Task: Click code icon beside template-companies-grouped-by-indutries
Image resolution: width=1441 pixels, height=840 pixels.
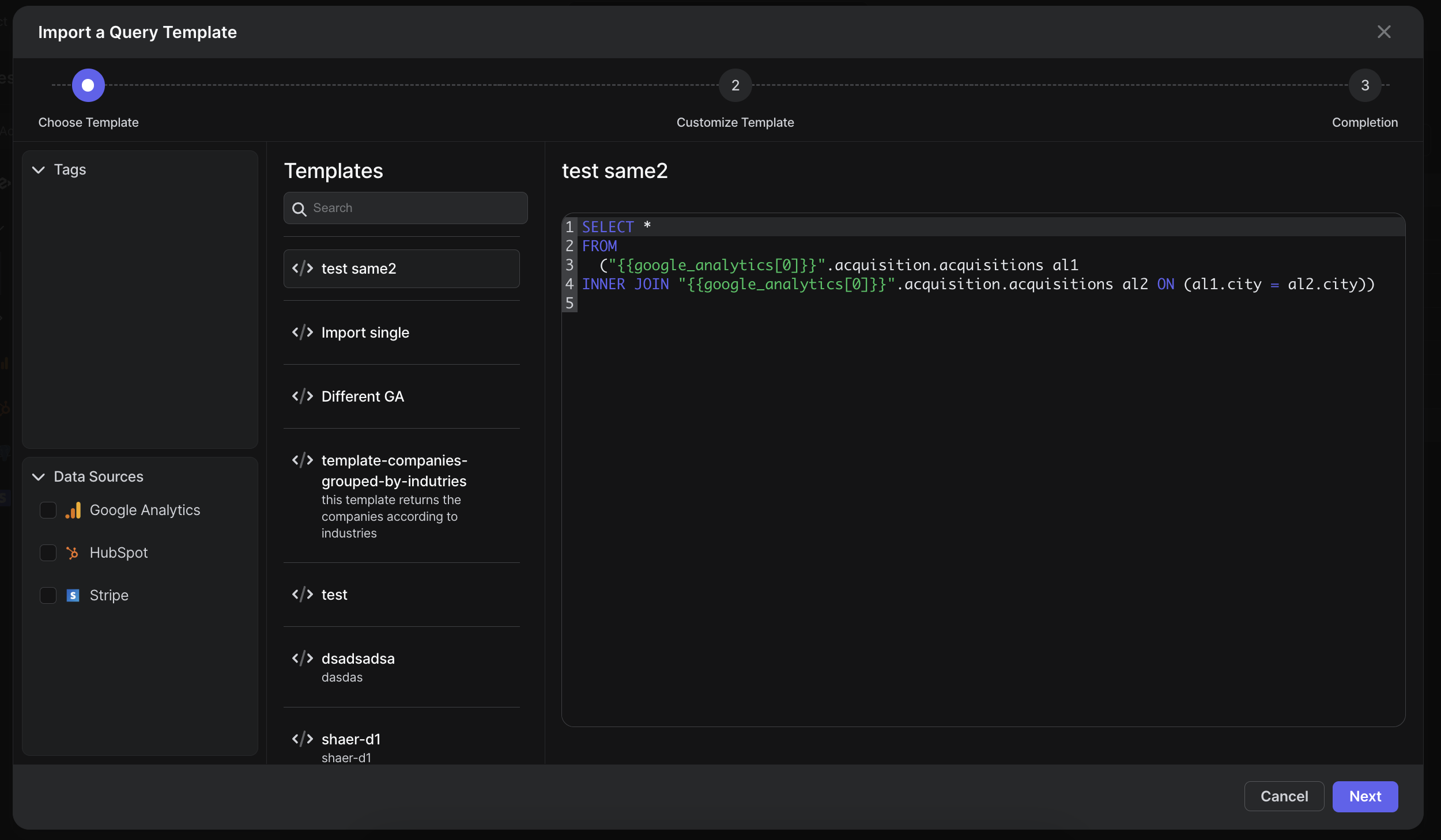Action: [303, 460]
